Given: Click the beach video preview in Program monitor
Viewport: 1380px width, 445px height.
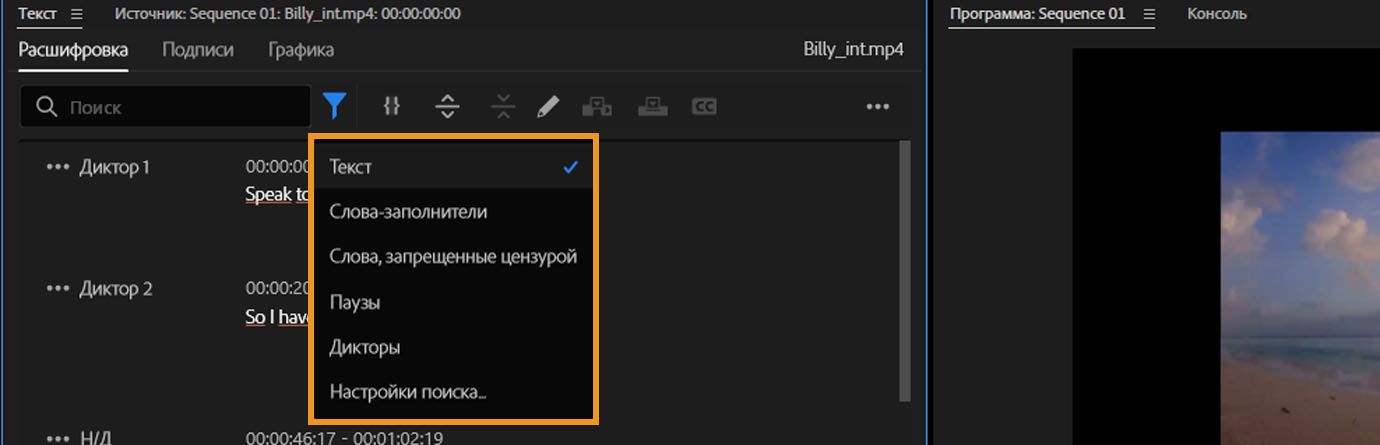Looking at the screenshot, I should [x=1300, y=288].
